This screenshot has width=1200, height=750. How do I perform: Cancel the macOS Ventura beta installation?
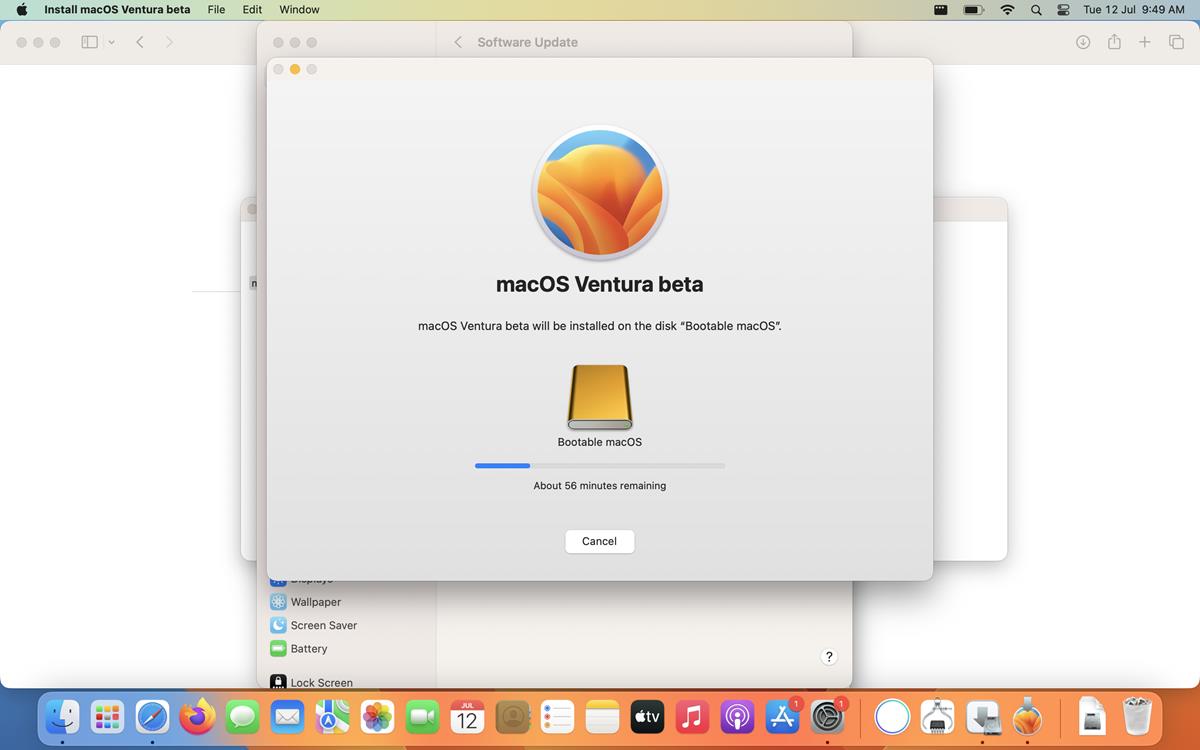point(599,541)
